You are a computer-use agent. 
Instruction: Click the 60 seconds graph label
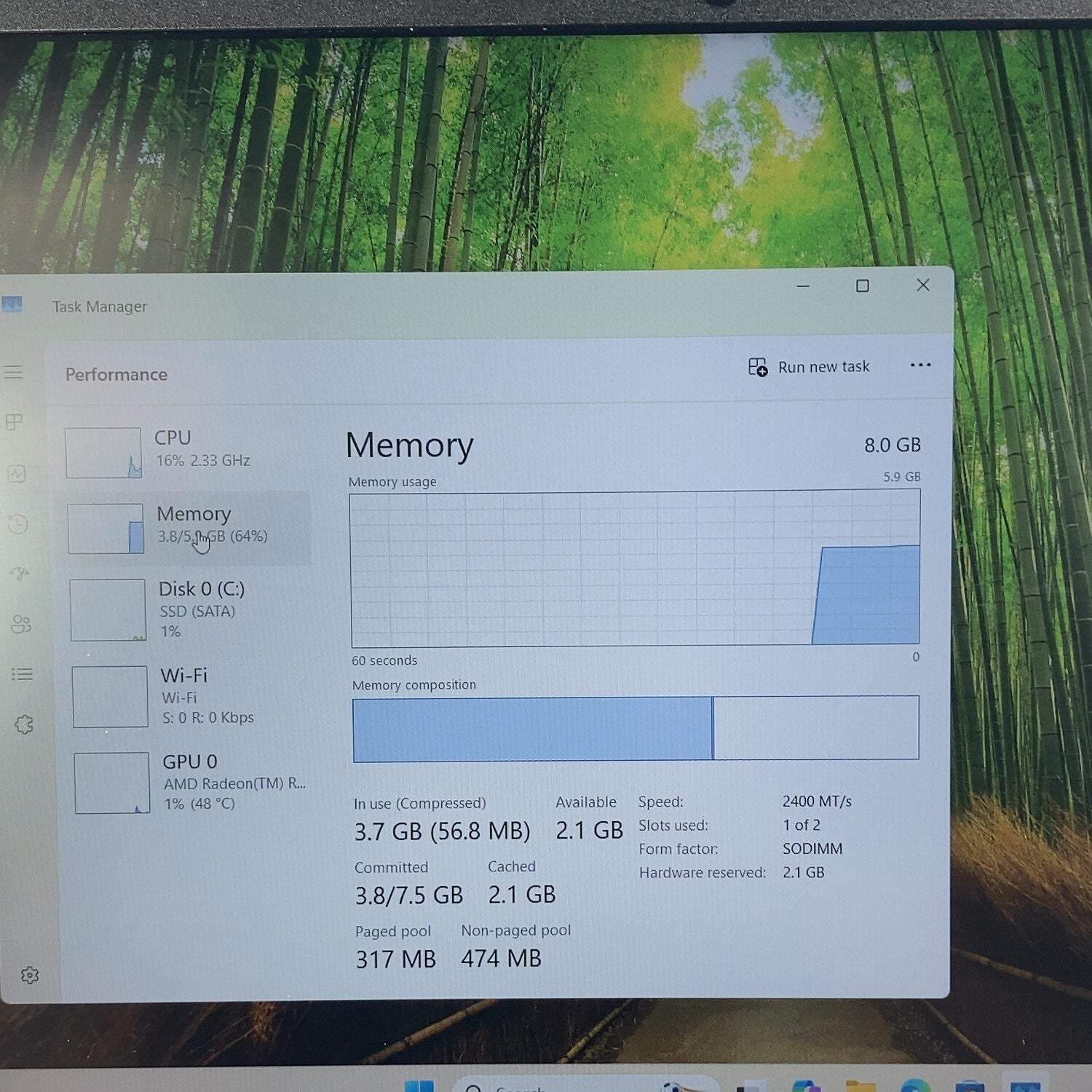tap(384, 660)
